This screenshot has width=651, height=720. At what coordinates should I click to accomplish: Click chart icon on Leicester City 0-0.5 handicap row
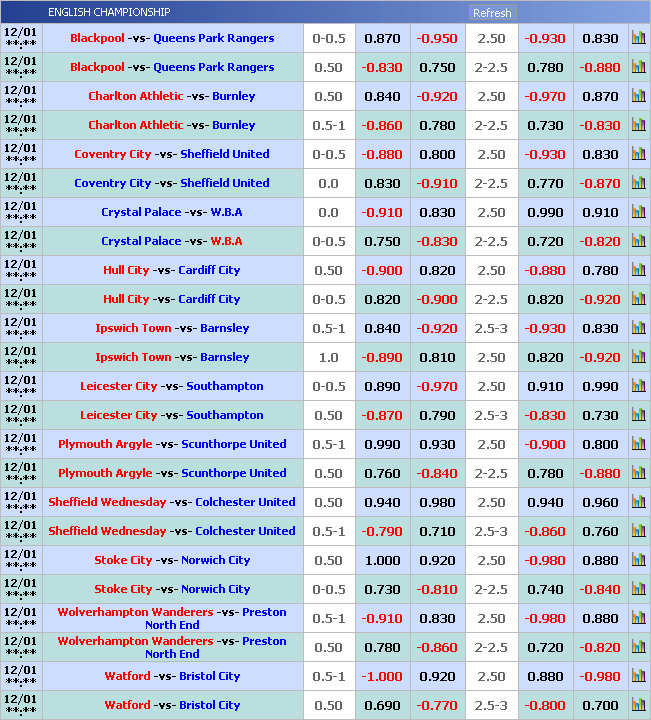click(638, 386)
